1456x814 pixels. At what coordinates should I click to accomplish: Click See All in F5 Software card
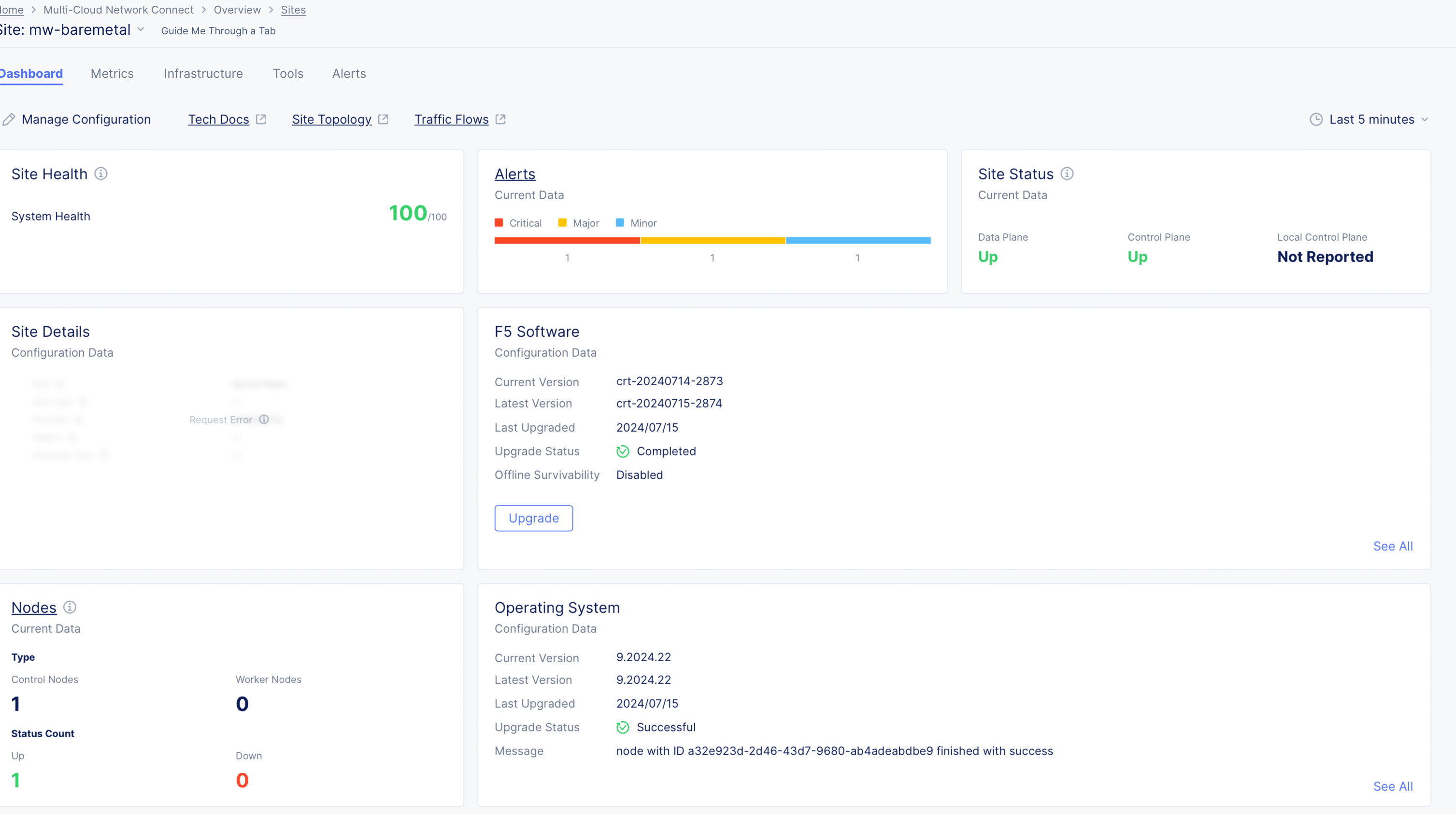[x=1392, y=546]
